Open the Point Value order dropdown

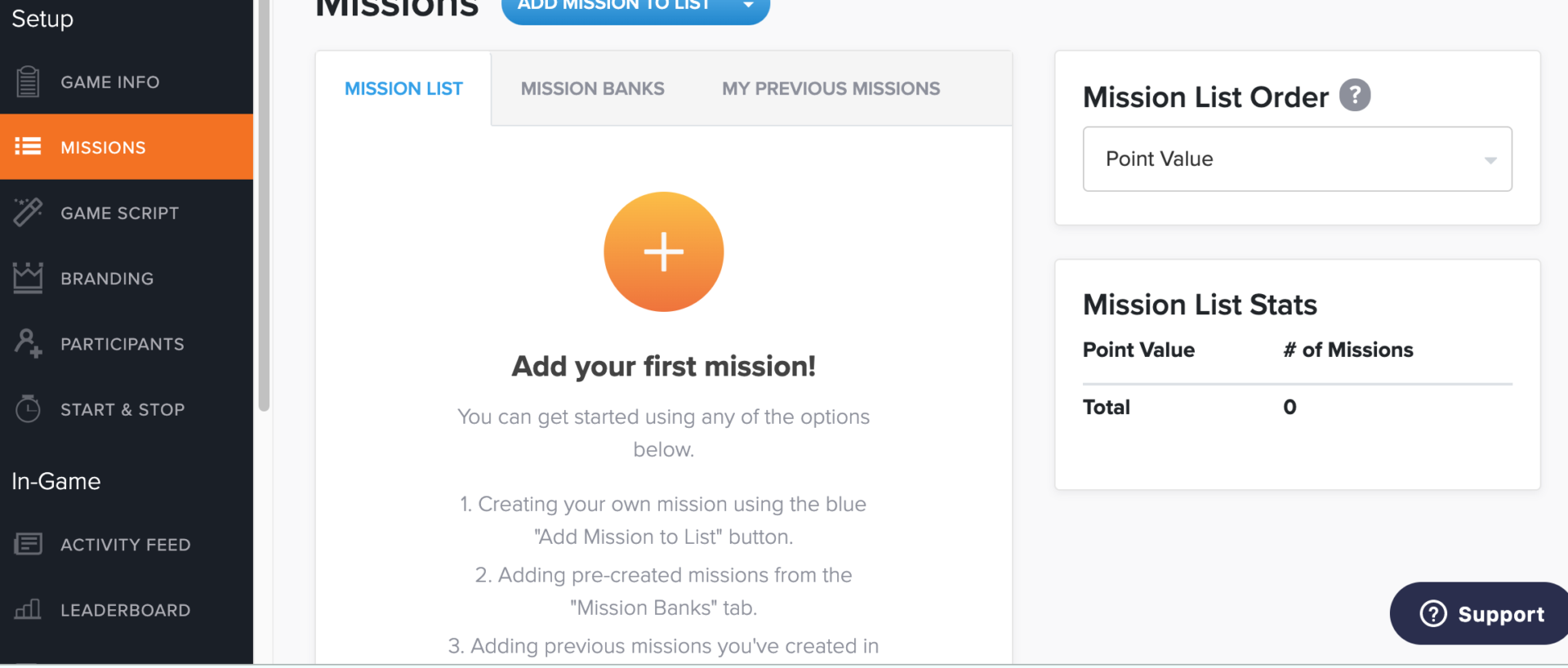click(1296, 159)
